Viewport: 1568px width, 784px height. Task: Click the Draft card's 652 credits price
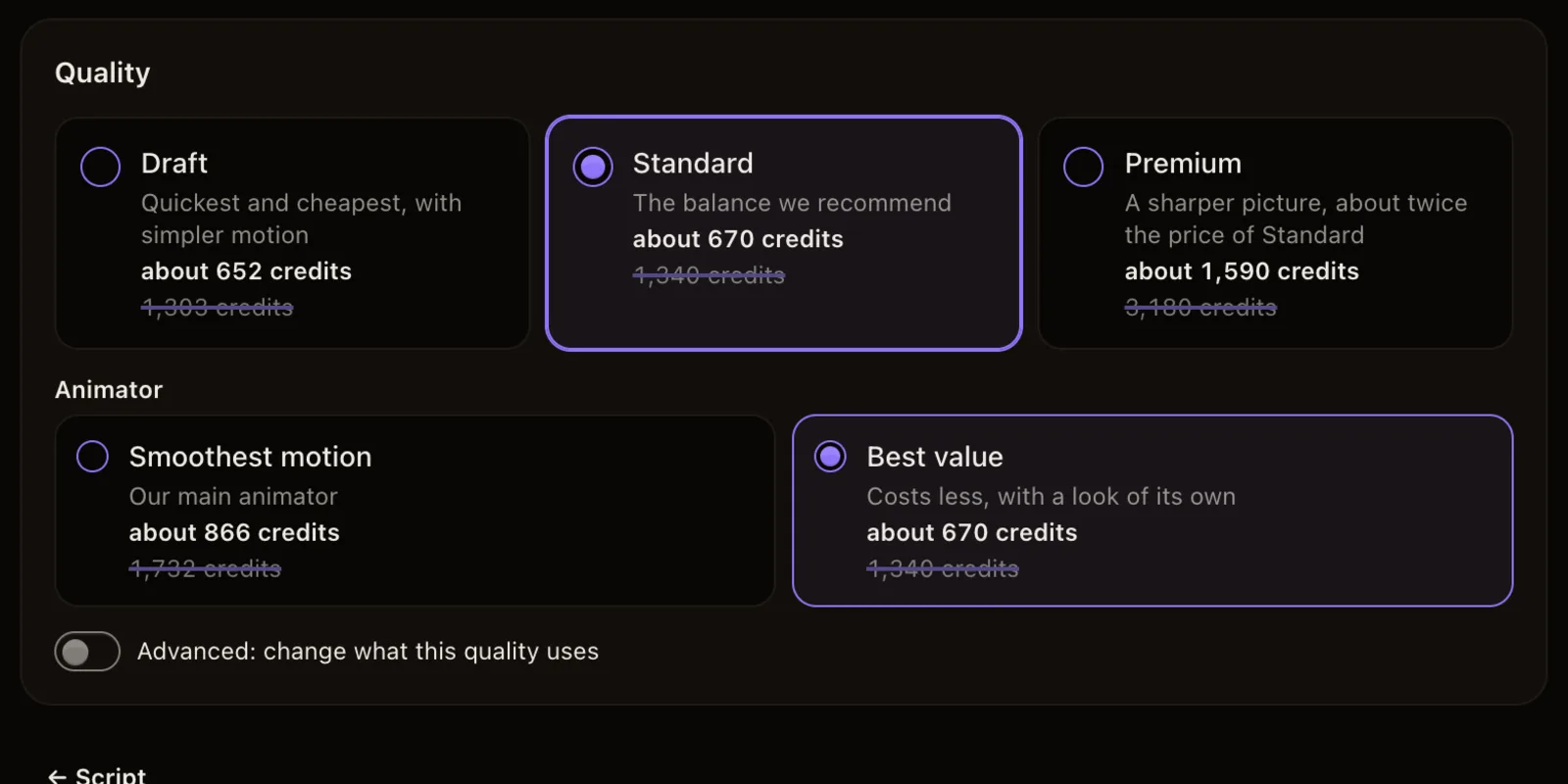pos(246,271)
